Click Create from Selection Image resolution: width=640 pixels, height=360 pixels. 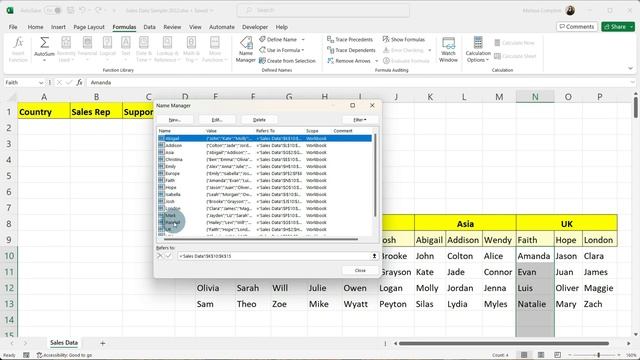click(287, 61)
